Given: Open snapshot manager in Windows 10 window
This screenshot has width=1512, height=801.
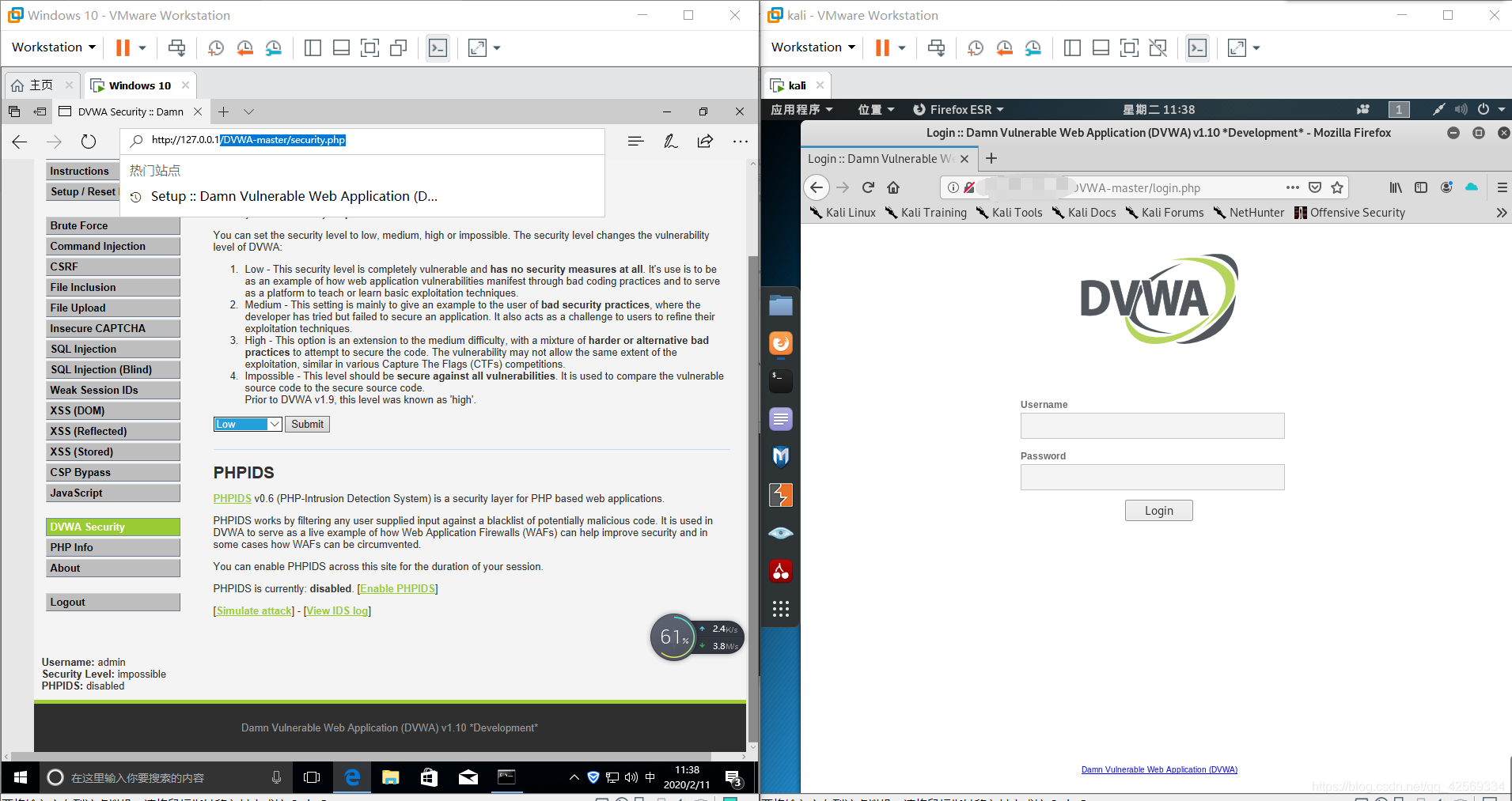Looking at the screenshot, I should click(274, 47).
